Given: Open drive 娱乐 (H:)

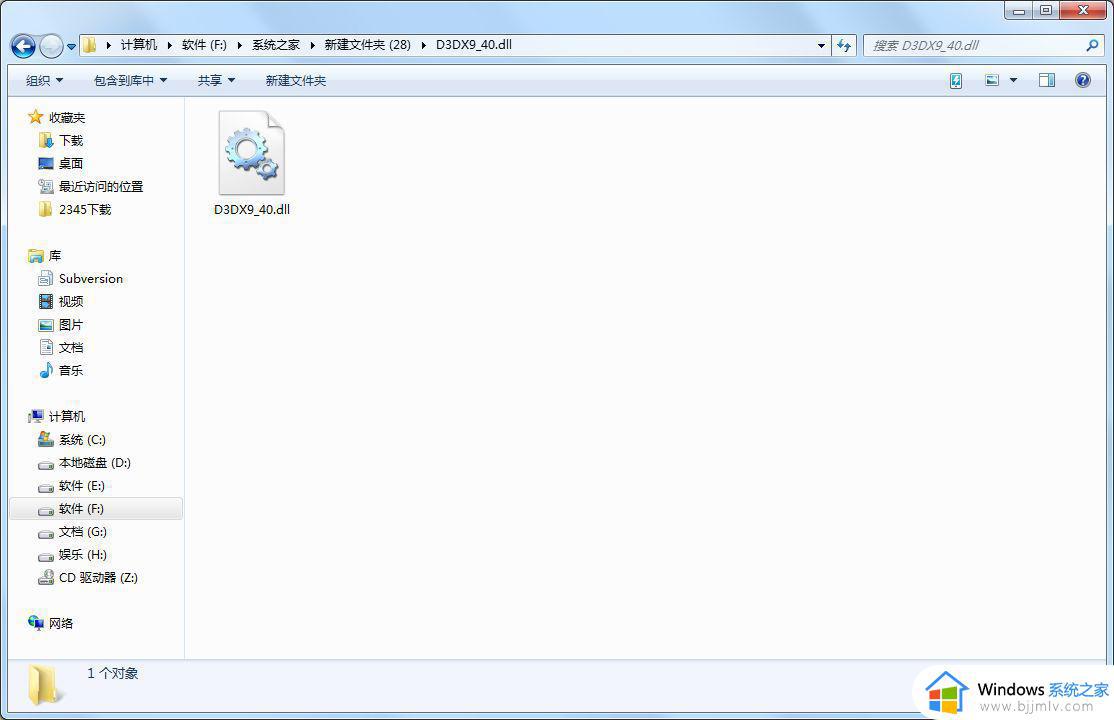Looking at the screenshot, I should click(82, 554).
